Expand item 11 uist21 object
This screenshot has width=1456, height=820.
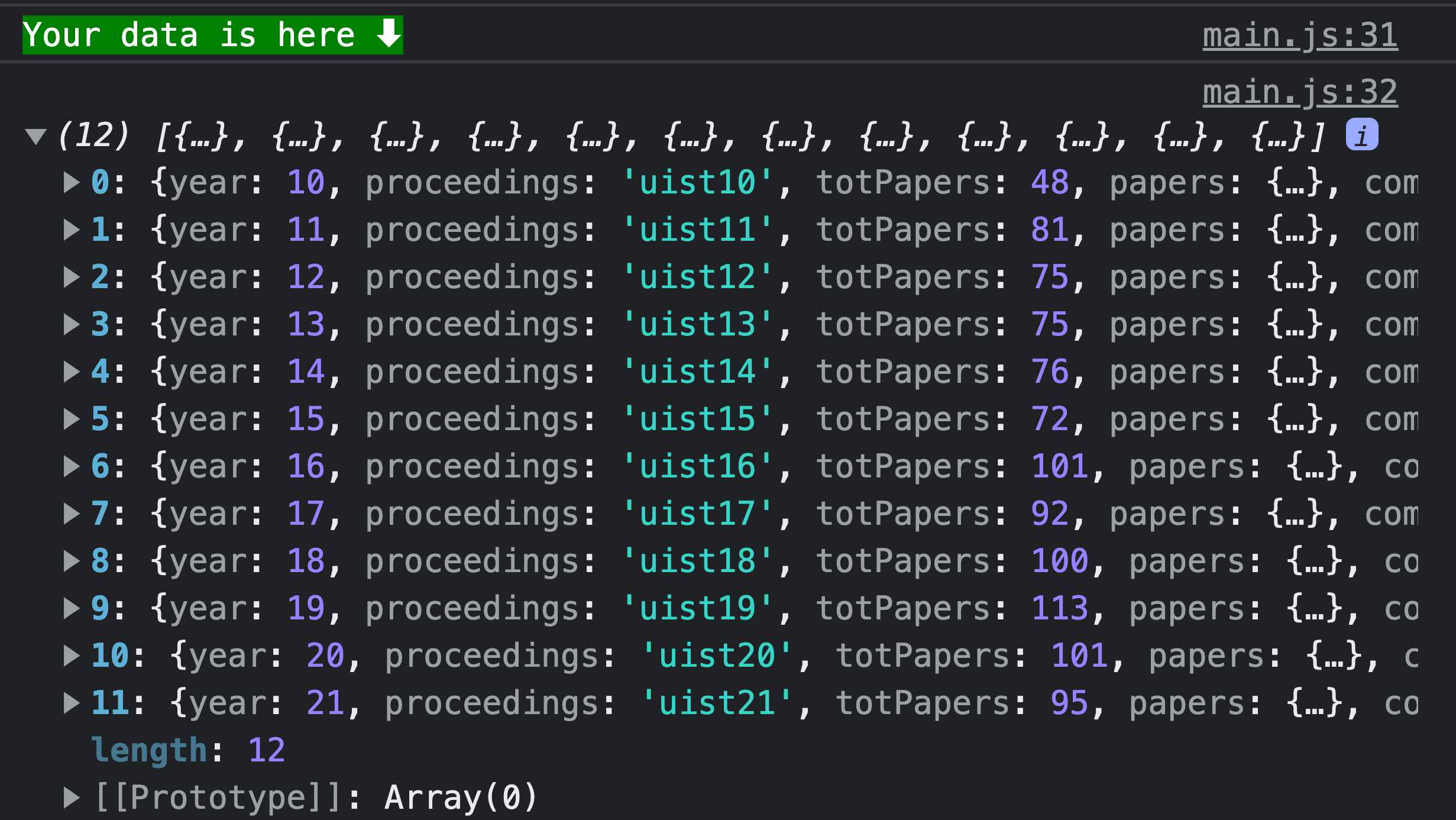(71, 703)
